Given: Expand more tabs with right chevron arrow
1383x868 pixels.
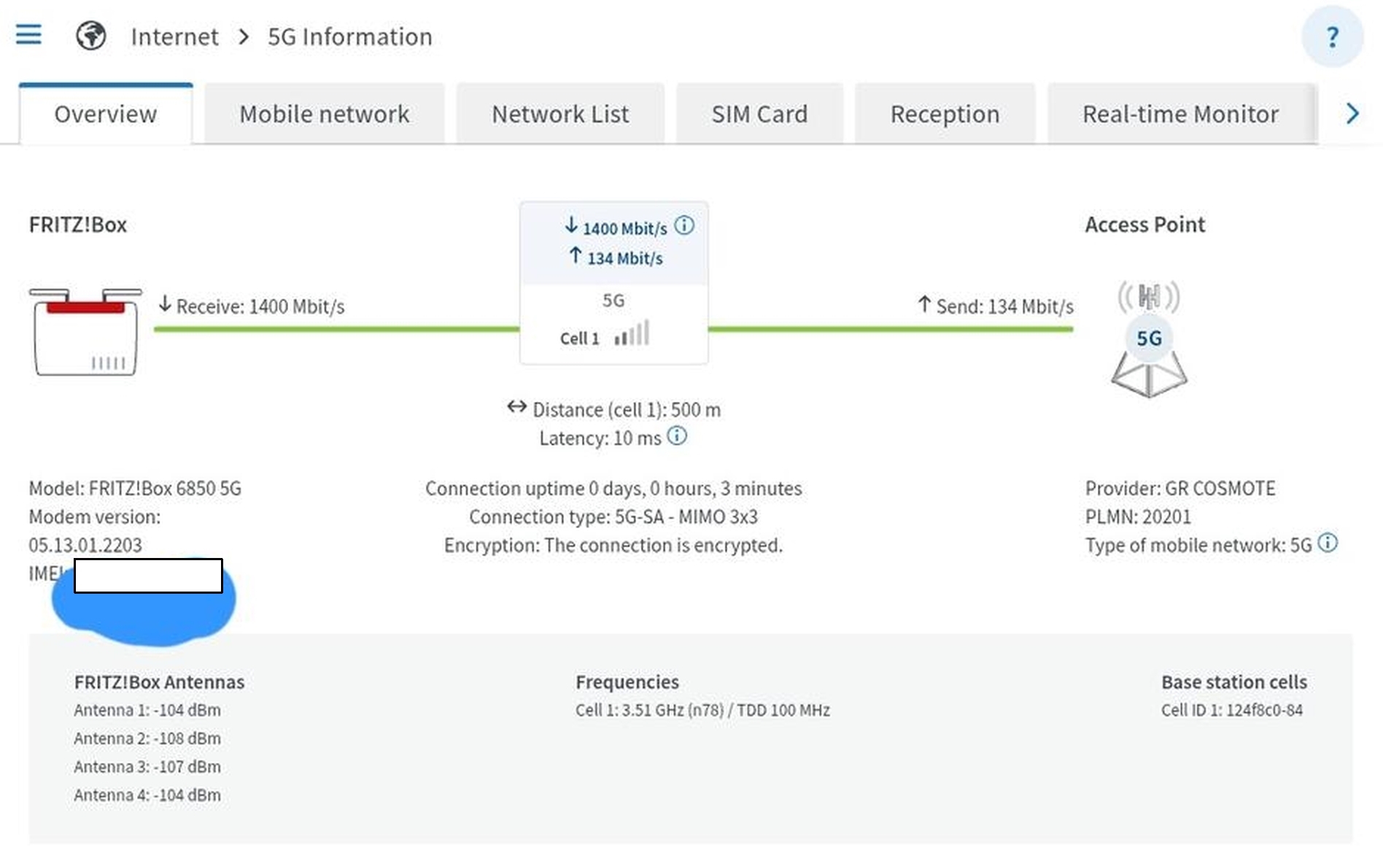Looking at the screenshot, I should point(1352,114).
